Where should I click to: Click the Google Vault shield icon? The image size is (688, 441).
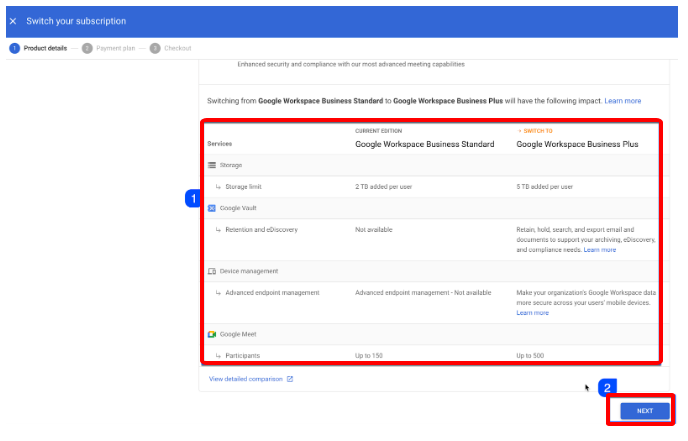click(x=212, y=208)
